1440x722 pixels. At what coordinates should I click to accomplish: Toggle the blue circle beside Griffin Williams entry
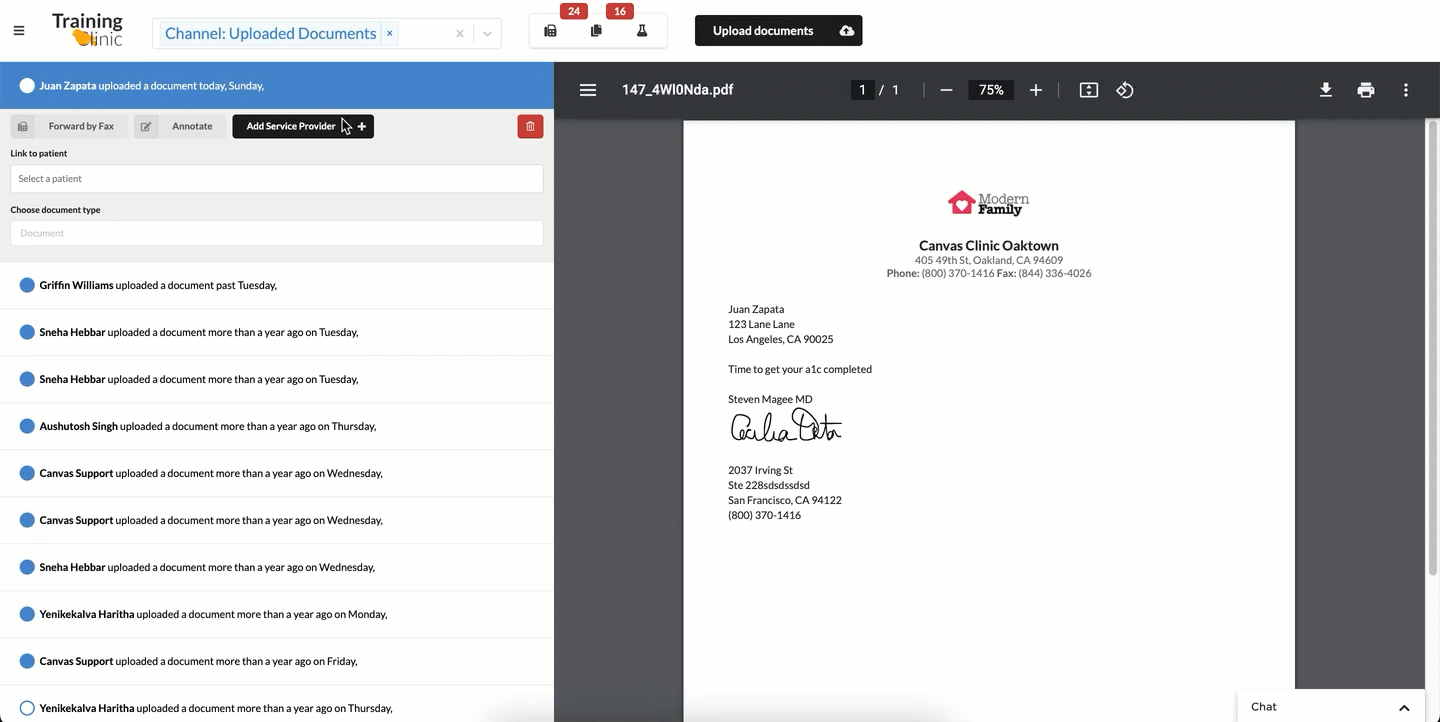26,284
